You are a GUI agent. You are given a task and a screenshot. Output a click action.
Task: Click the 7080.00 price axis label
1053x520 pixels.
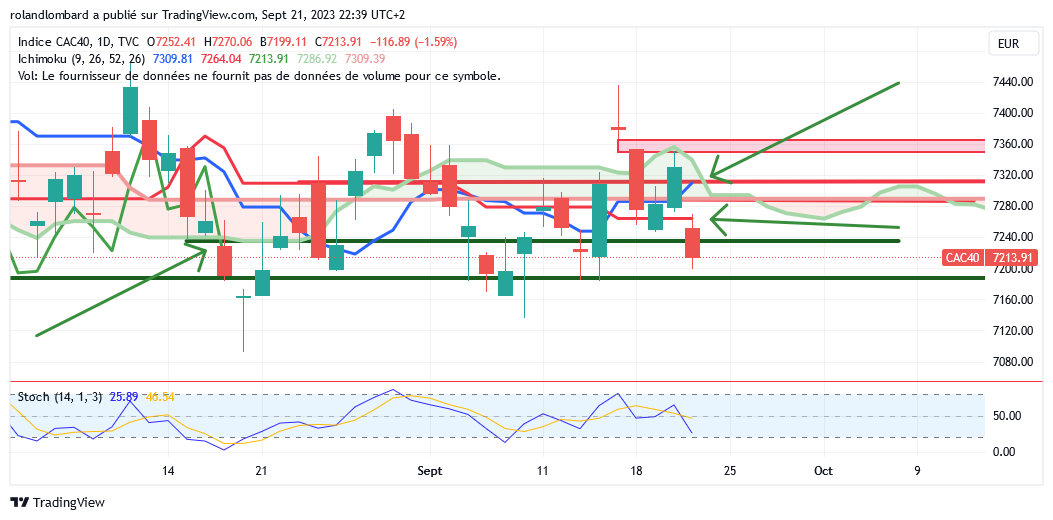coord(1013,361)
